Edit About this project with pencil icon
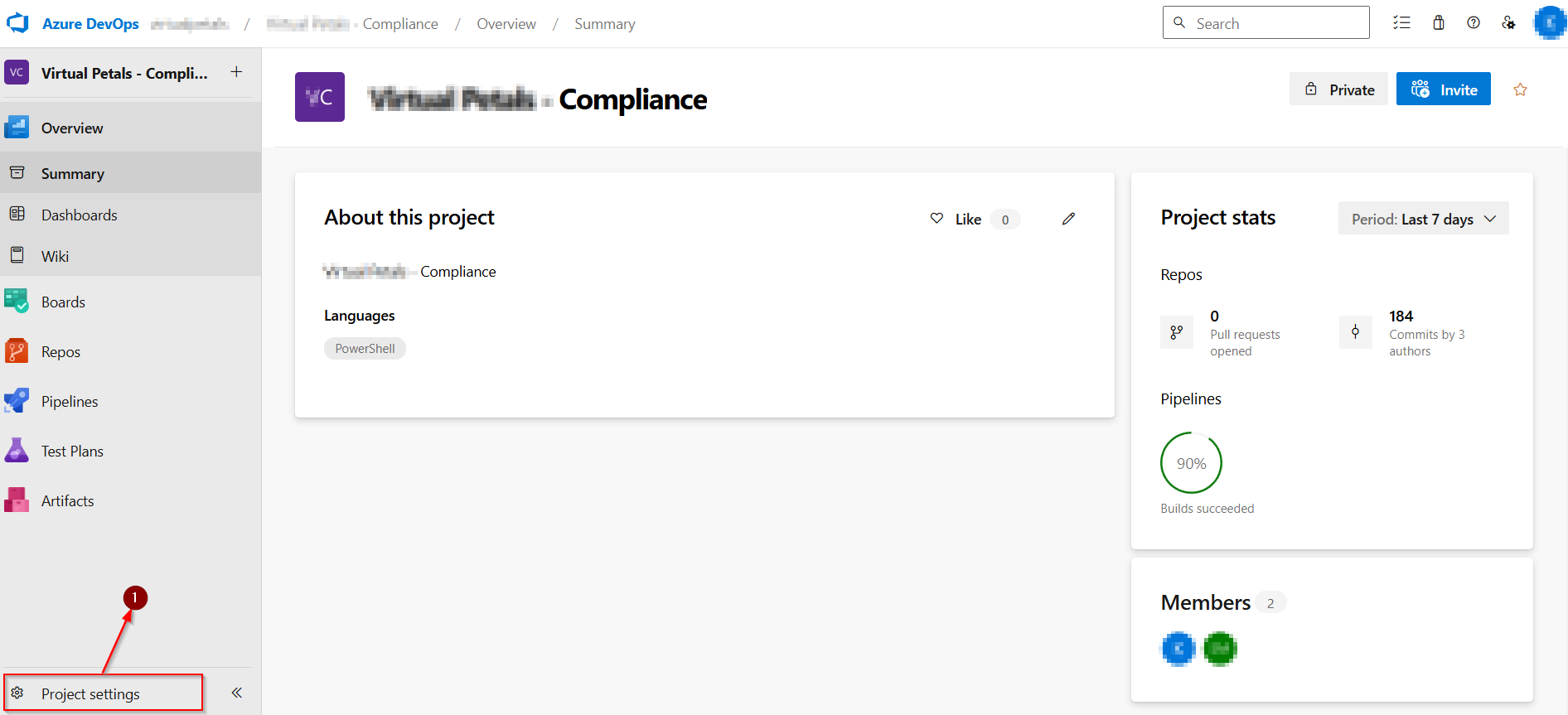Image resolution: width=1568 pixels, height=715 pixels. click(1068, 219)
